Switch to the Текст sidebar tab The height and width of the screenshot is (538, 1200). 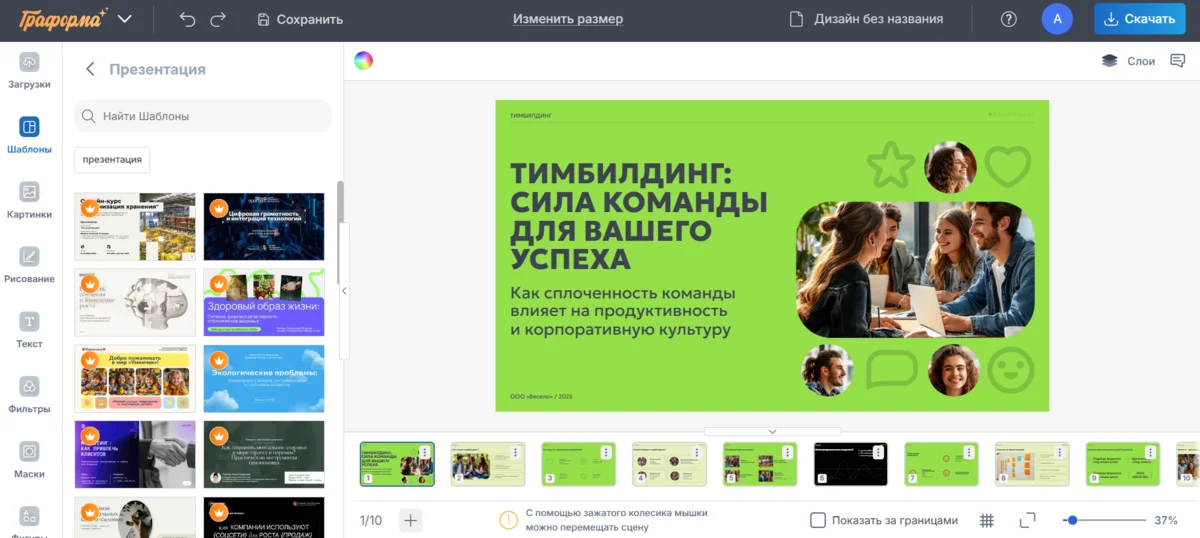[x=30, y=329]
